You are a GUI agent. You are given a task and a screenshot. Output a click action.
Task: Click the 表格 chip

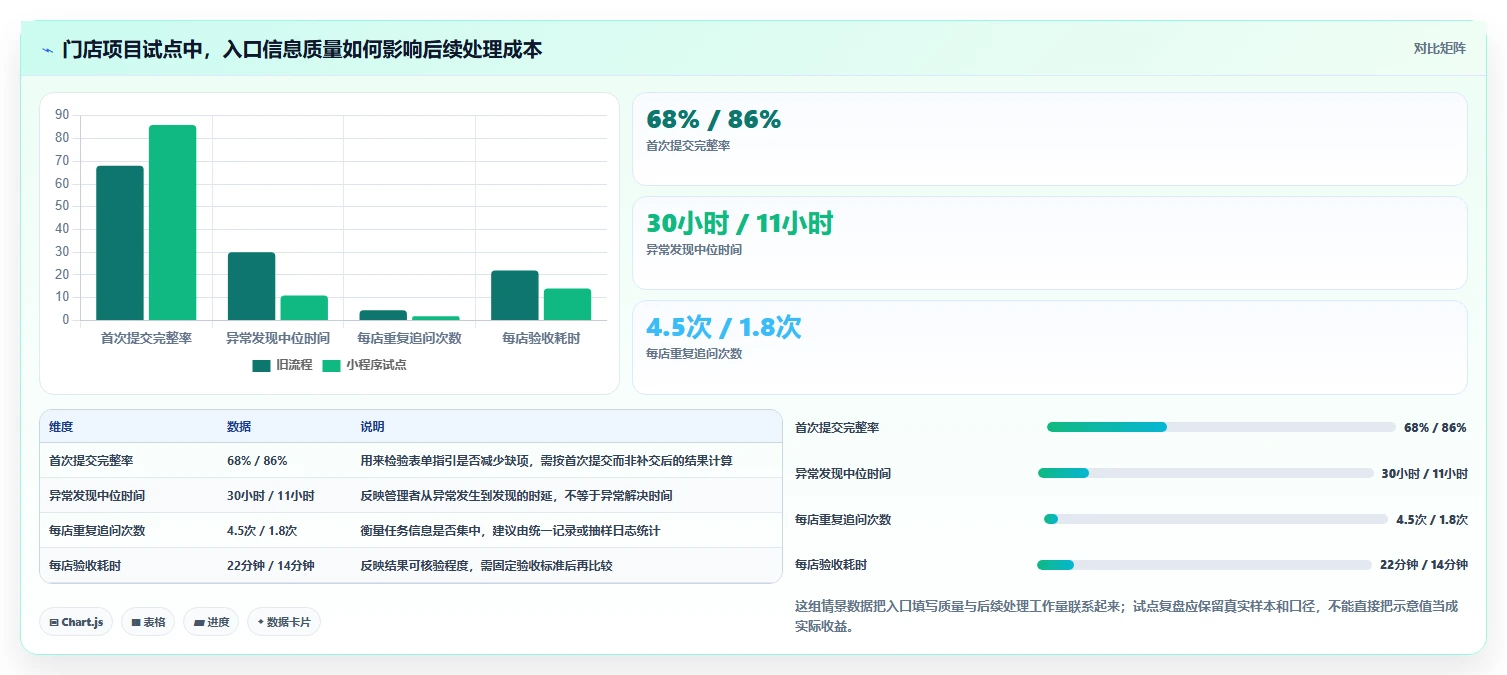coord(148,622)
